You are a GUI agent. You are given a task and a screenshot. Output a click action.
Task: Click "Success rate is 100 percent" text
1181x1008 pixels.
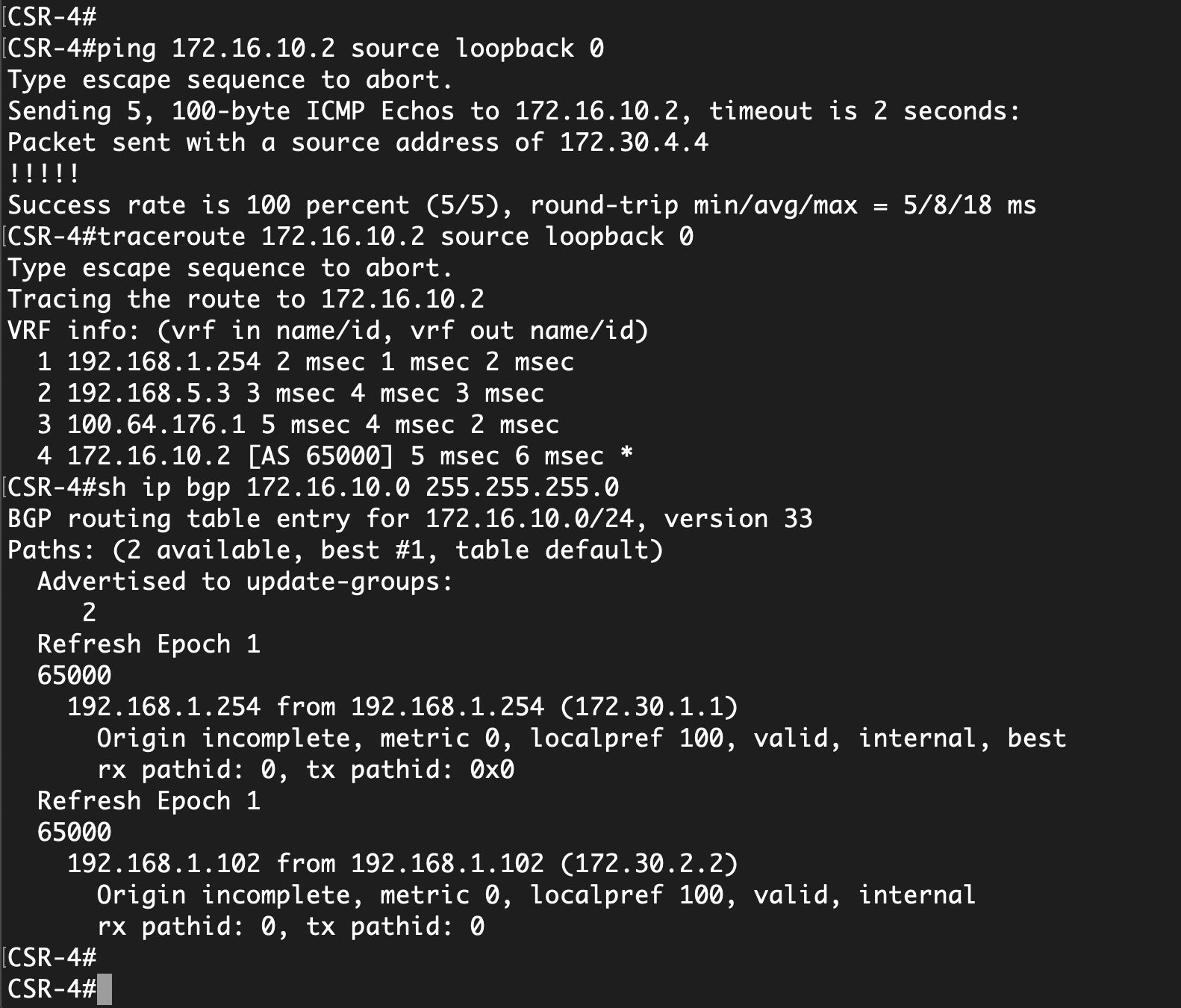(208, 205)
